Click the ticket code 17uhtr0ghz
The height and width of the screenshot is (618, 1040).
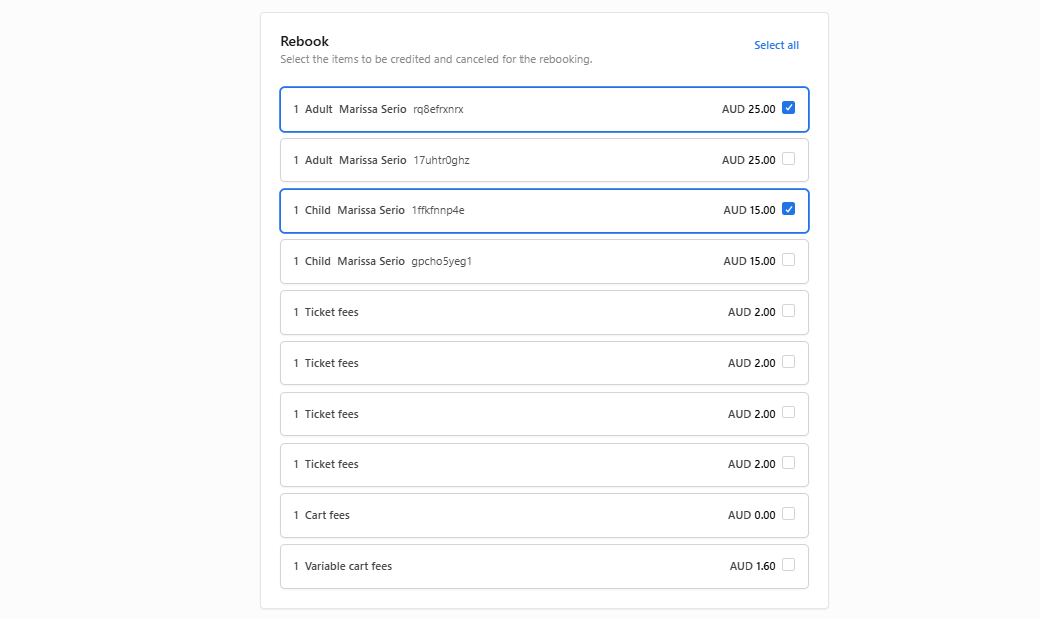coord(441,160)
